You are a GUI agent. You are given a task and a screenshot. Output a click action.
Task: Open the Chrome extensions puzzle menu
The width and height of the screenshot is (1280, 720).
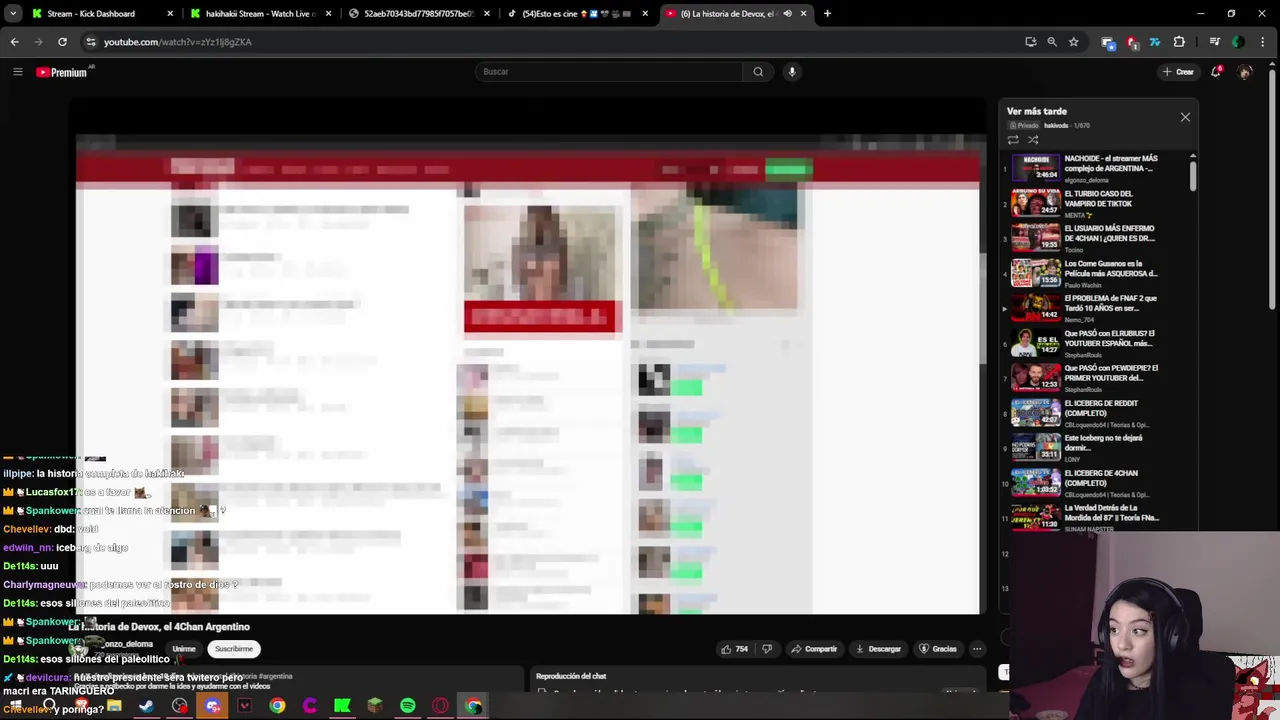pyautogui.click(x=1179, y=42)
